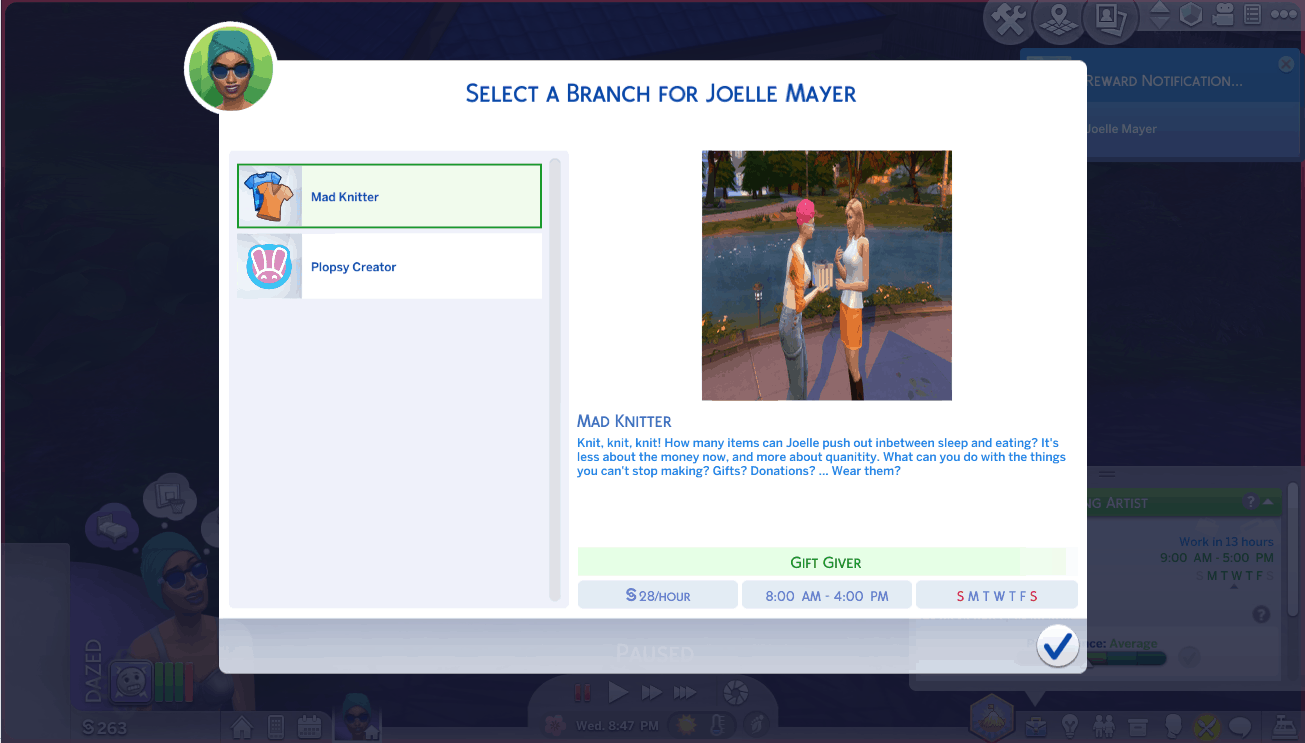Select the Plopsy Creator career branch
1305x743 pixels.
(x=389, y=267)
